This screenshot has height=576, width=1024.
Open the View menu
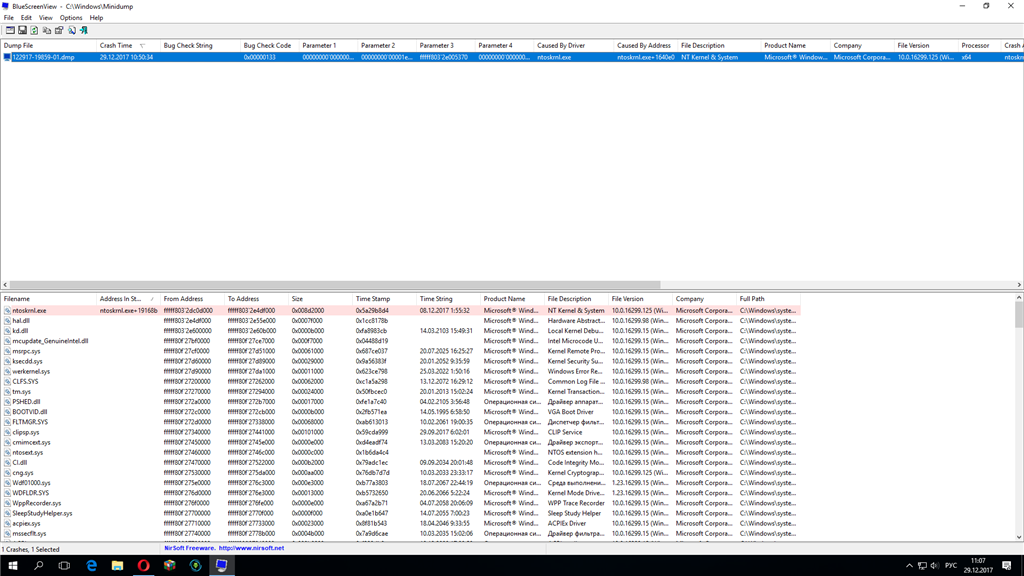[x=46, y=18]
